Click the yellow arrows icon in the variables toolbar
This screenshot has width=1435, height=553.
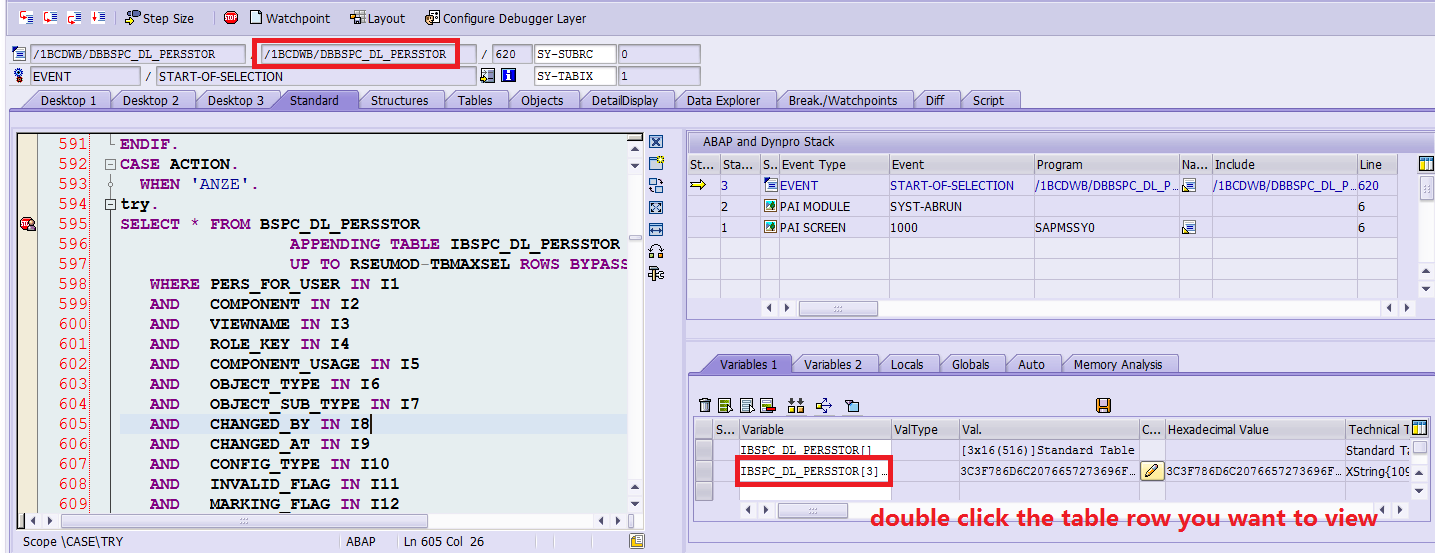coord(824,405)
